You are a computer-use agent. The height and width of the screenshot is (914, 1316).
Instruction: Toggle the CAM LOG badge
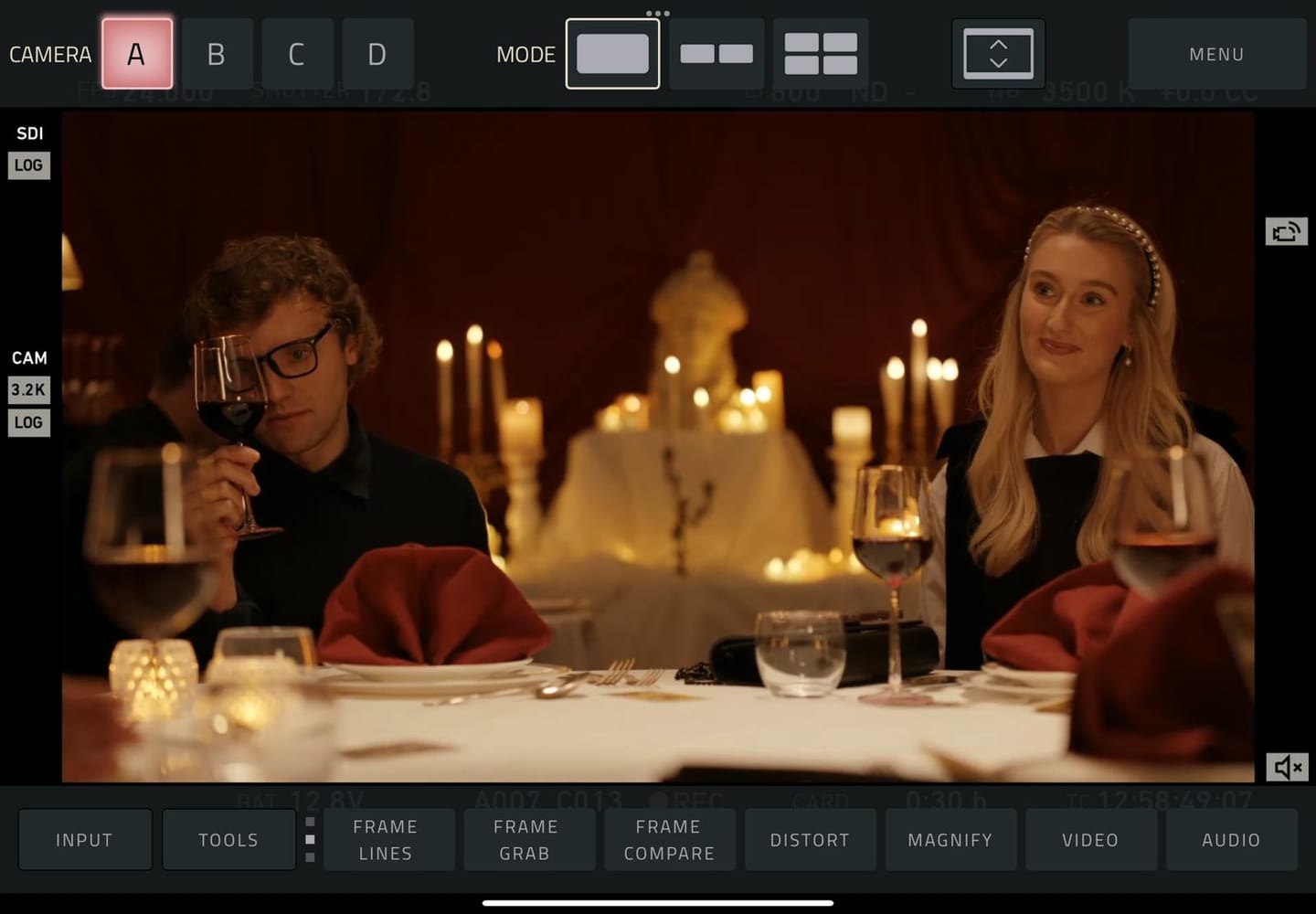coord(28,422)
